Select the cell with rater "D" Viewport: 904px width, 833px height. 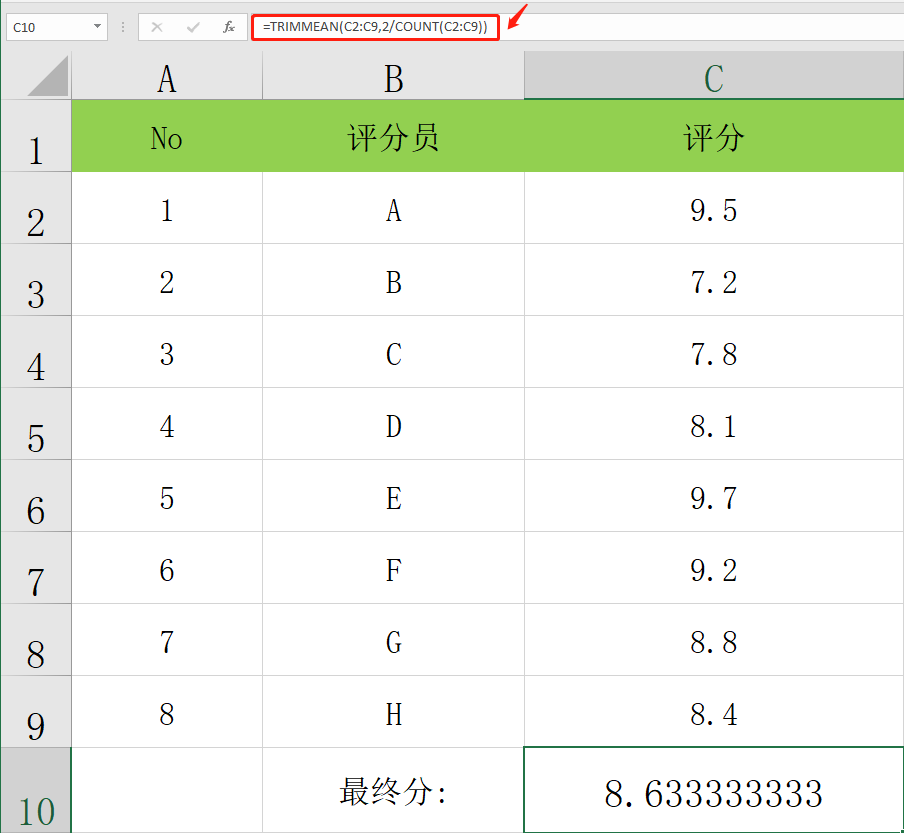coord(393,424)
